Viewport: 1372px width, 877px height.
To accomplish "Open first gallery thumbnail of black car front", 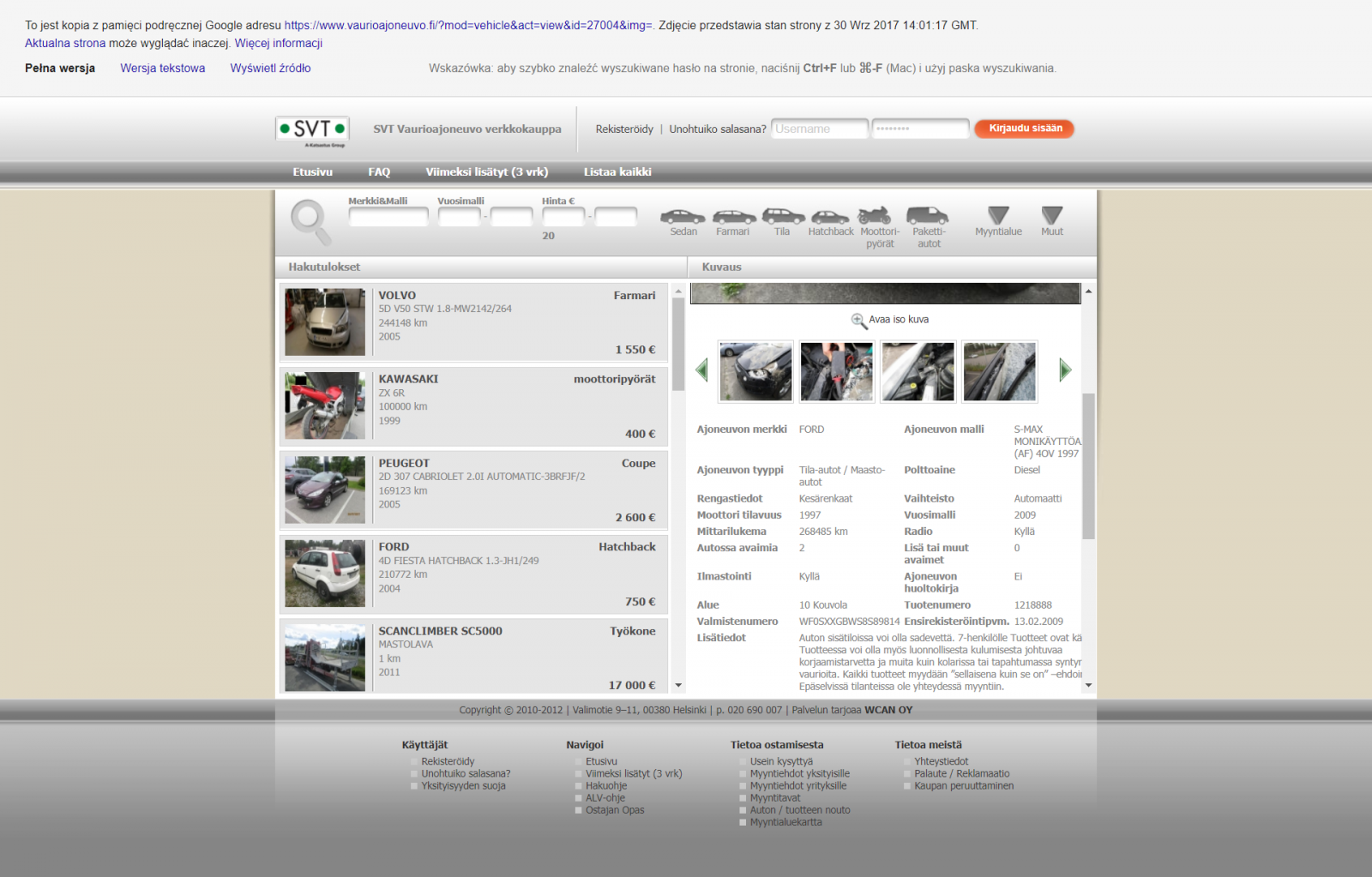I will point(756,371).
